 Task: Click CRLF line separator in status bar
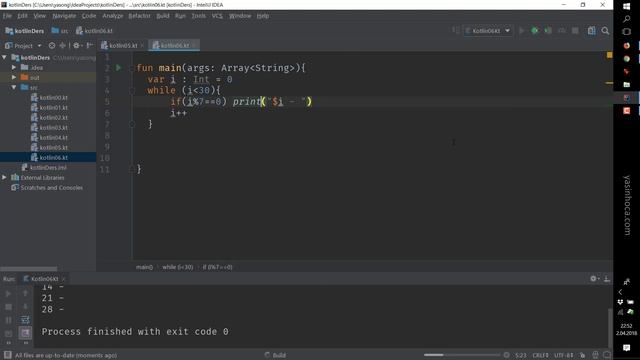point(540,355)
